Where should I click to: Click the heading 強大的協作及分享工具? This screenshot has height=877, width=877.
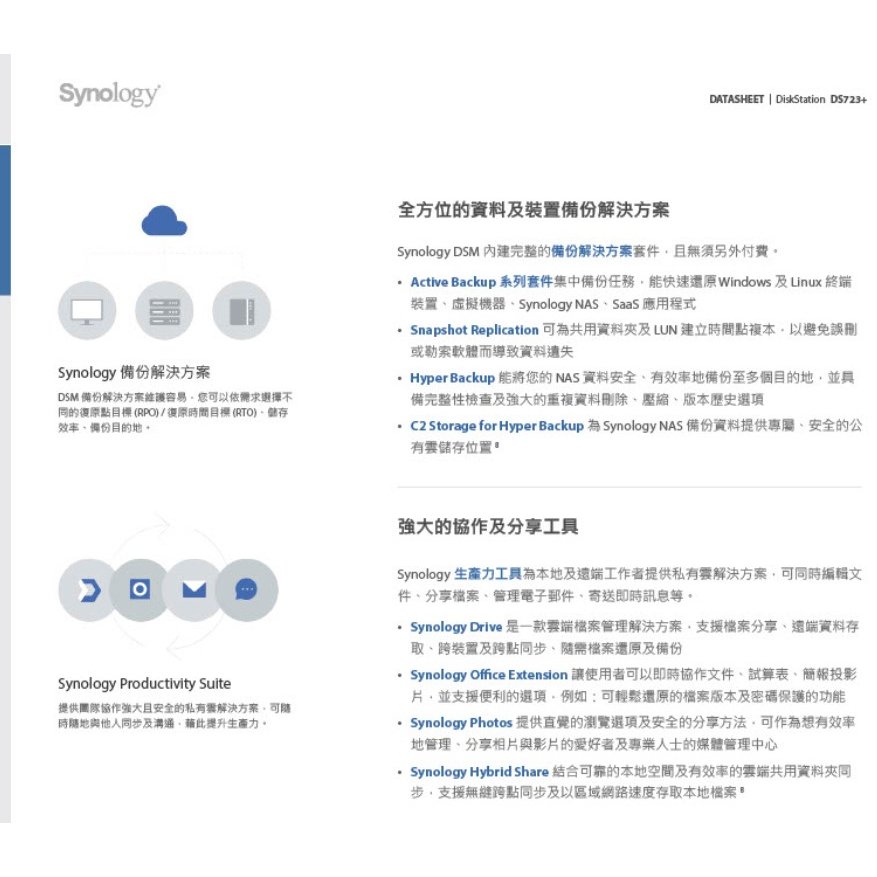[x=488, y=526]
